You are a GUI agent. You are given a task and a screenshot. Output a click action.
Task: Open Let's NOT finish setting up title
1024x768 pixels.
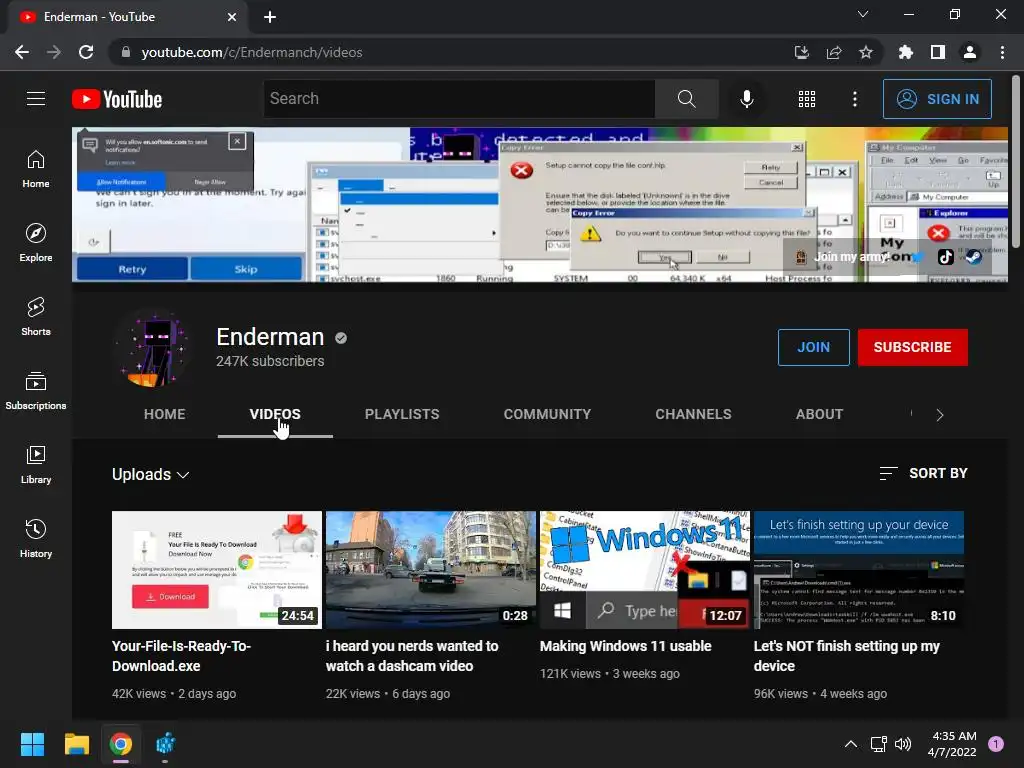pyautogui.click(x=846, y=656)
